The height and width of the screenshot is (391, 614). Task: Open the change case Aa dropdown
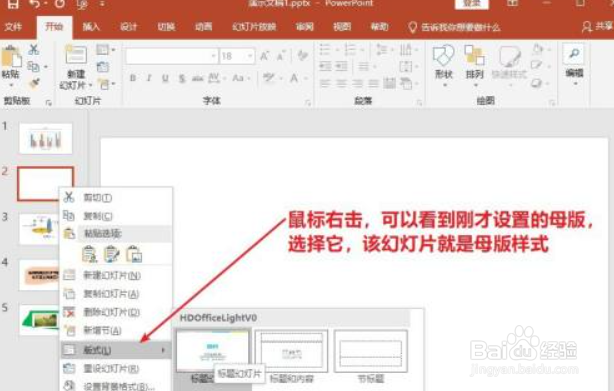pos(241,78)
